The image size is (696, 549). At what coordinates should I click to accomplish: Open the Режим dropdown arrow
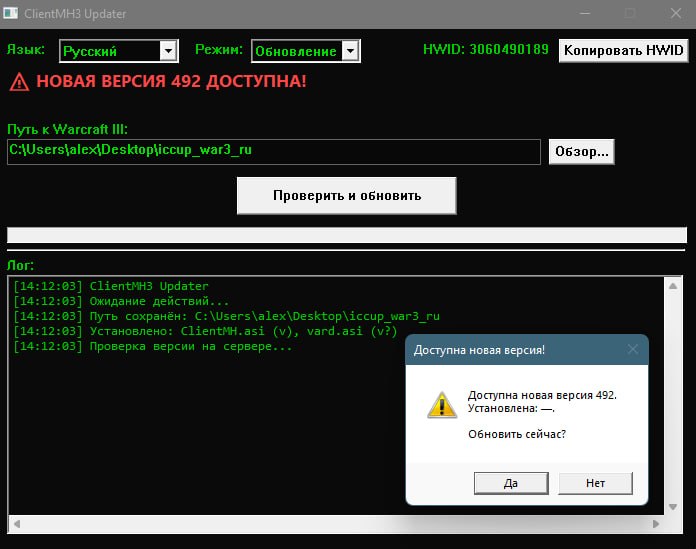coord(351,51)
